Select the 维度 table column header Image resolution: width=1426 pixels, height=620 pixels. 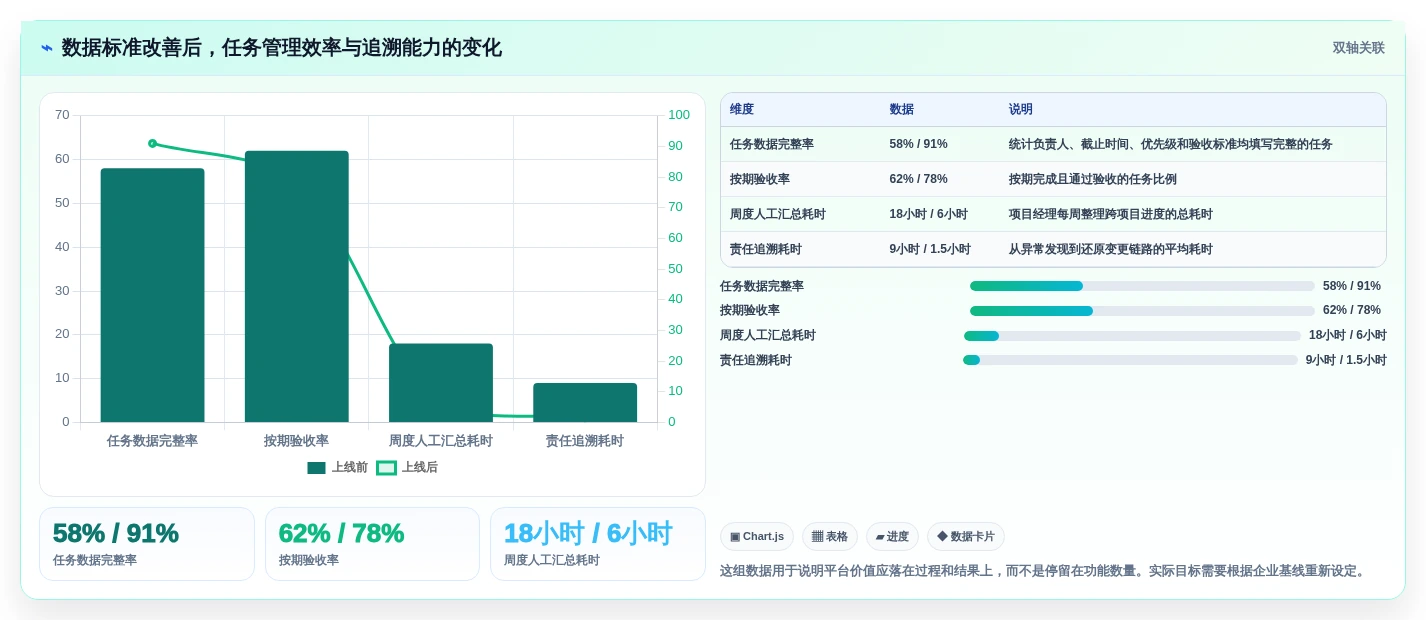coord(742,110)
